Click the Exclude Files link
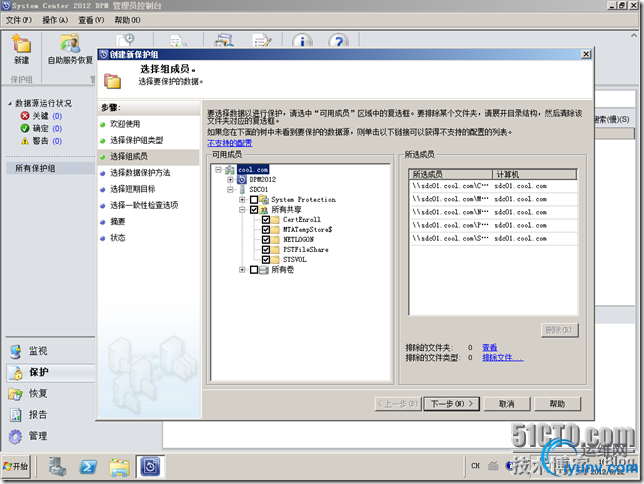The height and width of the screenshot is (484, 644). (503, 358)
